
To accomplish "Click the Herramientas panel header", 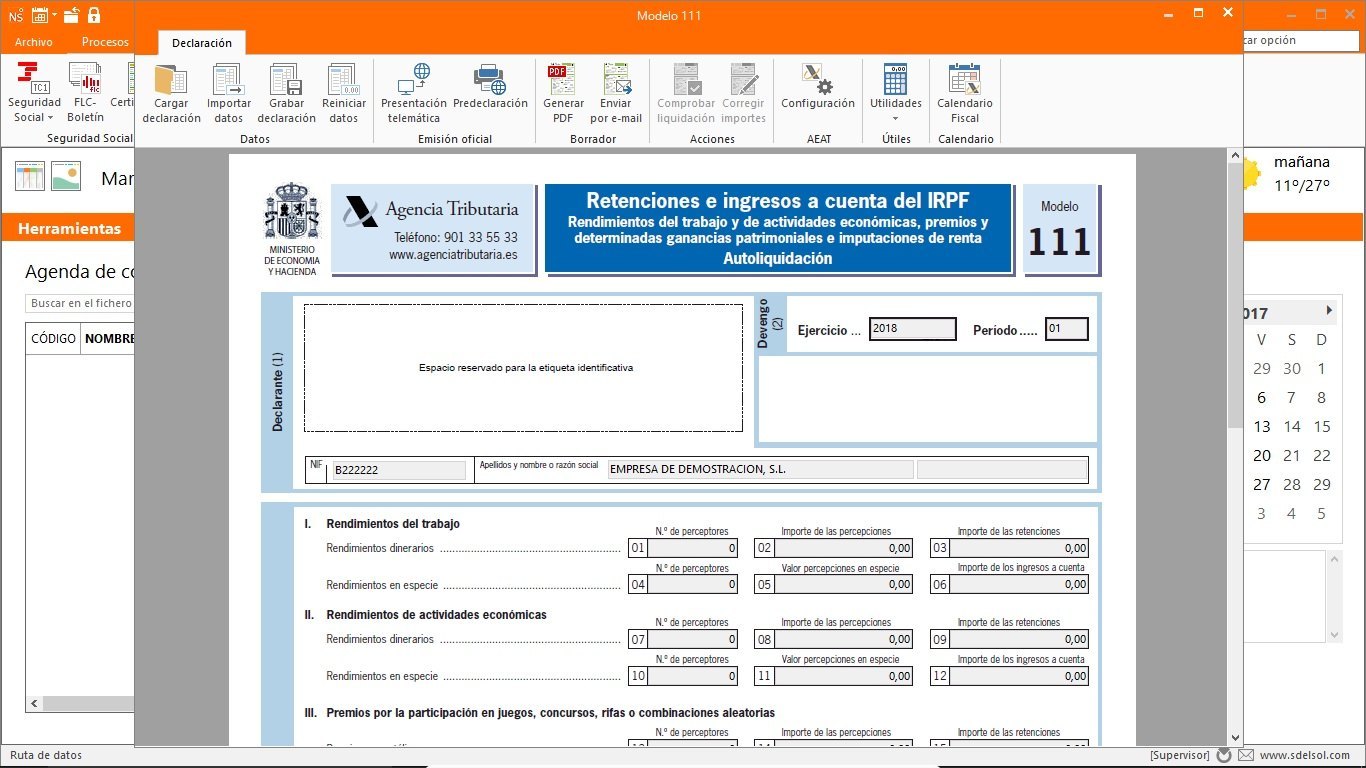I will [69, 228].
